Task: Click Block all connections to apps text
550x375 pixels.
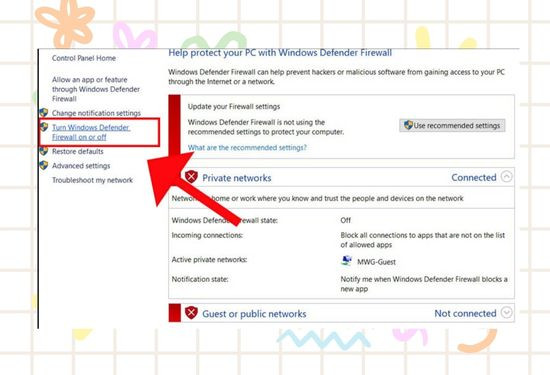Action: (423, 240)
